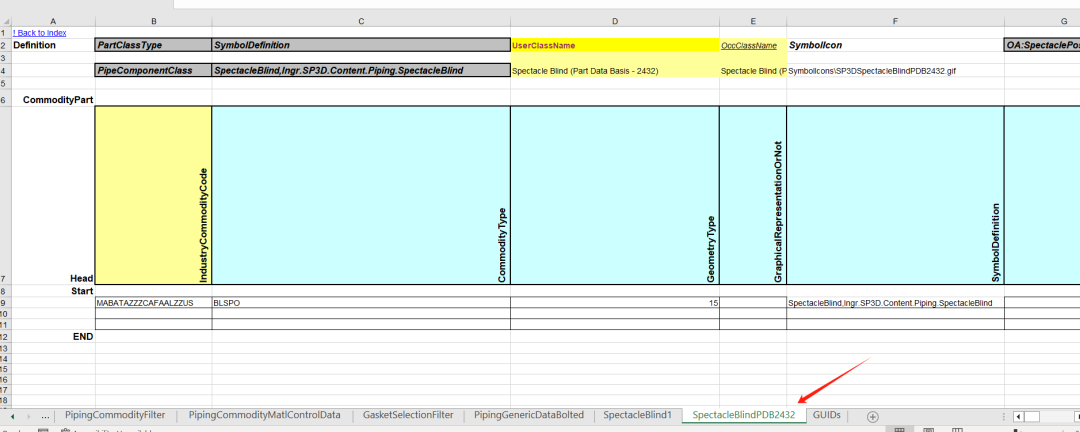This screenshot has width=1080, height=432.
Task: Select row 4 header
Action: click(6, 70)
